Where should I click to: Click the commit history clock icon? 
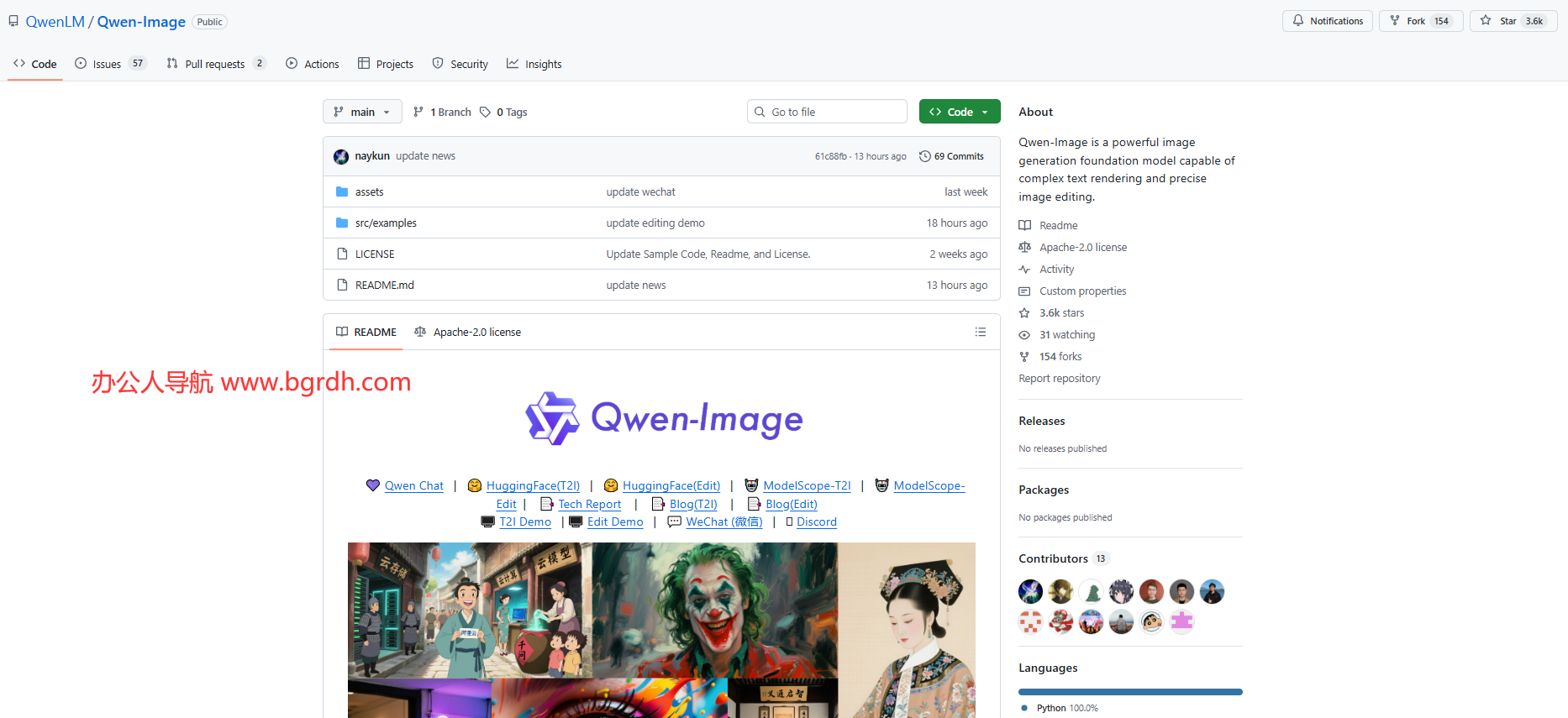(x=925, y=156)
